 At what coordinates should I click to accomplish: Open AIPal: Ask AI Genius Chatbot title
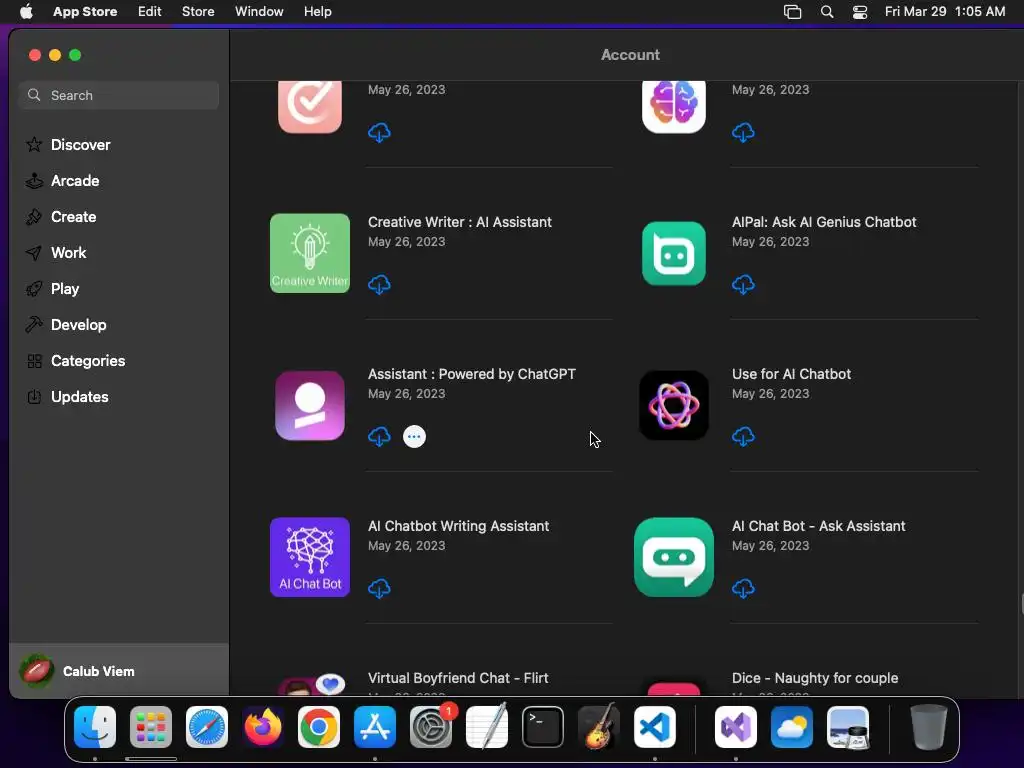click(824, 222)
